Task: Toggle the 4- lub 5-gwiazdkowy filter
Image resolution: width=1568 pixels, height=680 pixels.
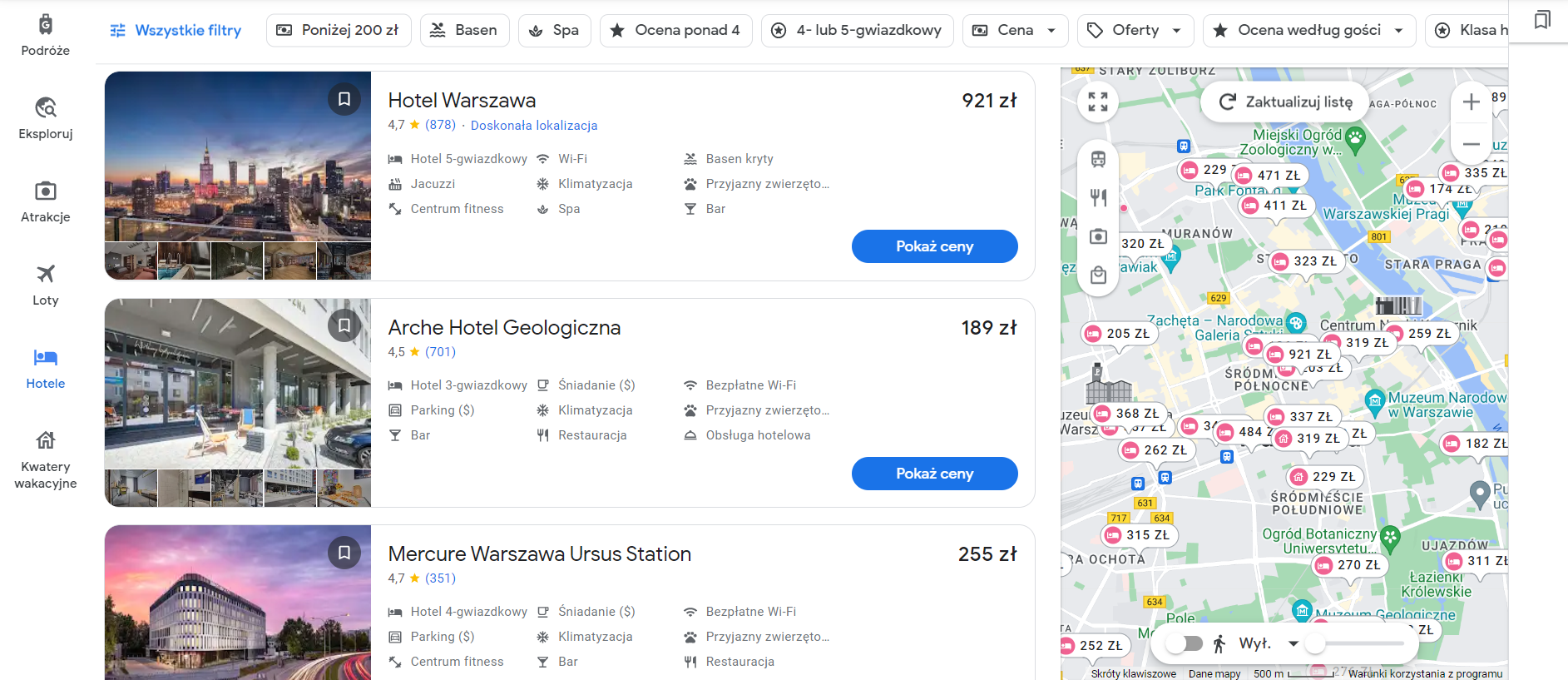Action: click(857, 30)
